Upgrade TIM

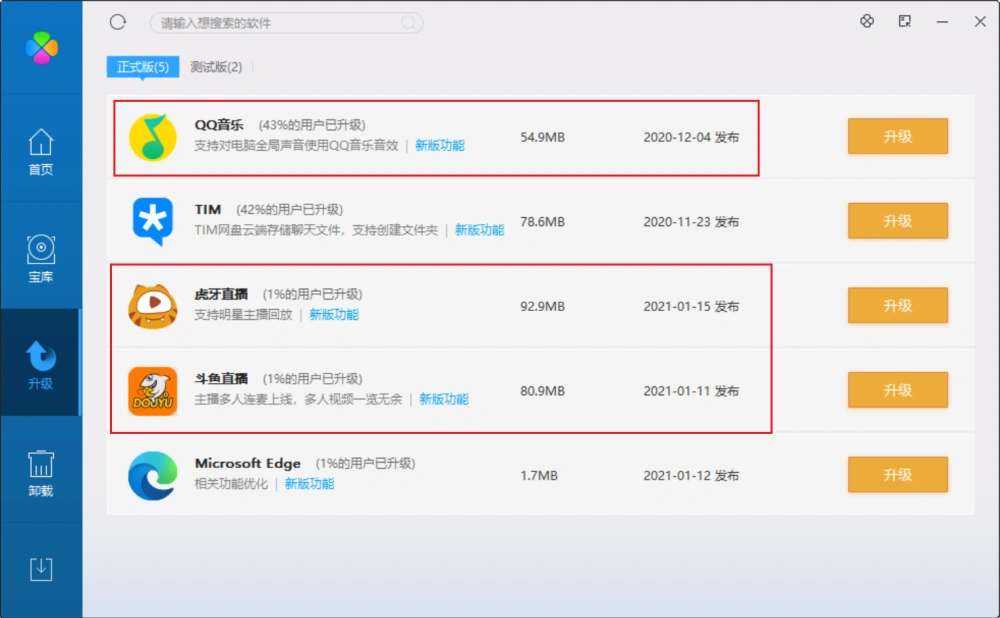click(x=897, y=221)
